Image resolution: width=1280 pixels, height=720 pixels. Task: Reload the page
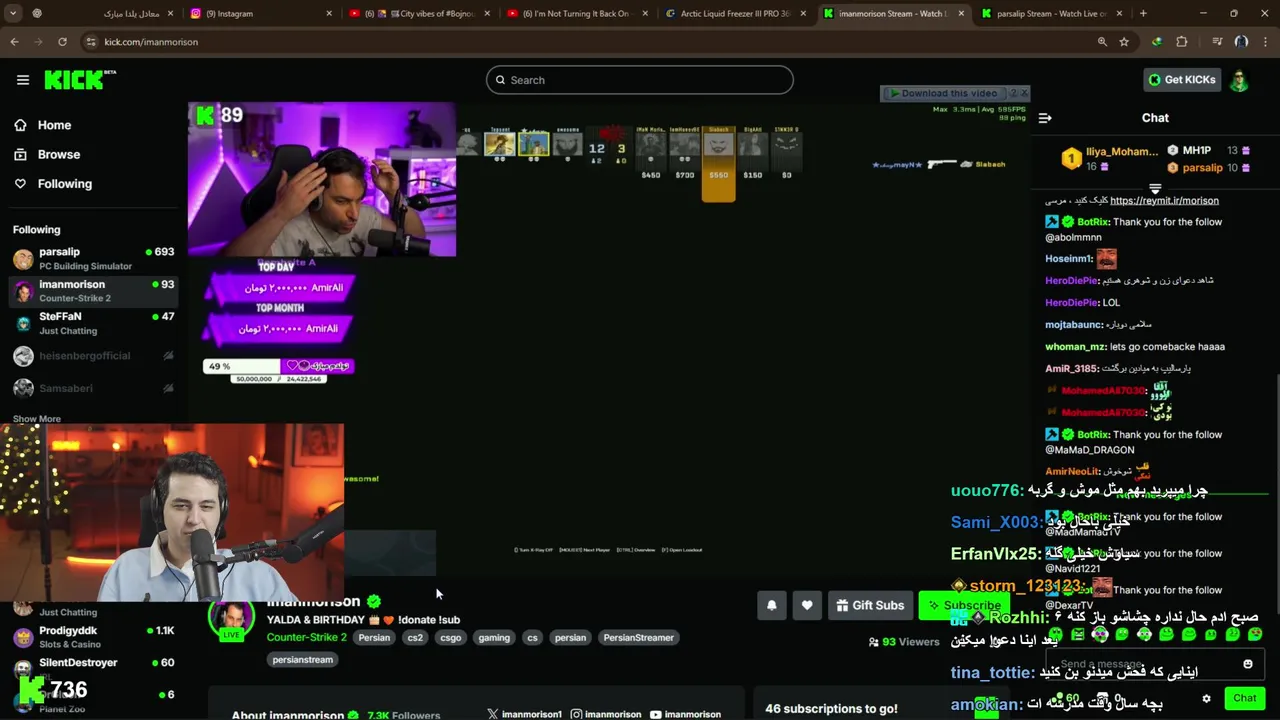[x=62, y=42]
